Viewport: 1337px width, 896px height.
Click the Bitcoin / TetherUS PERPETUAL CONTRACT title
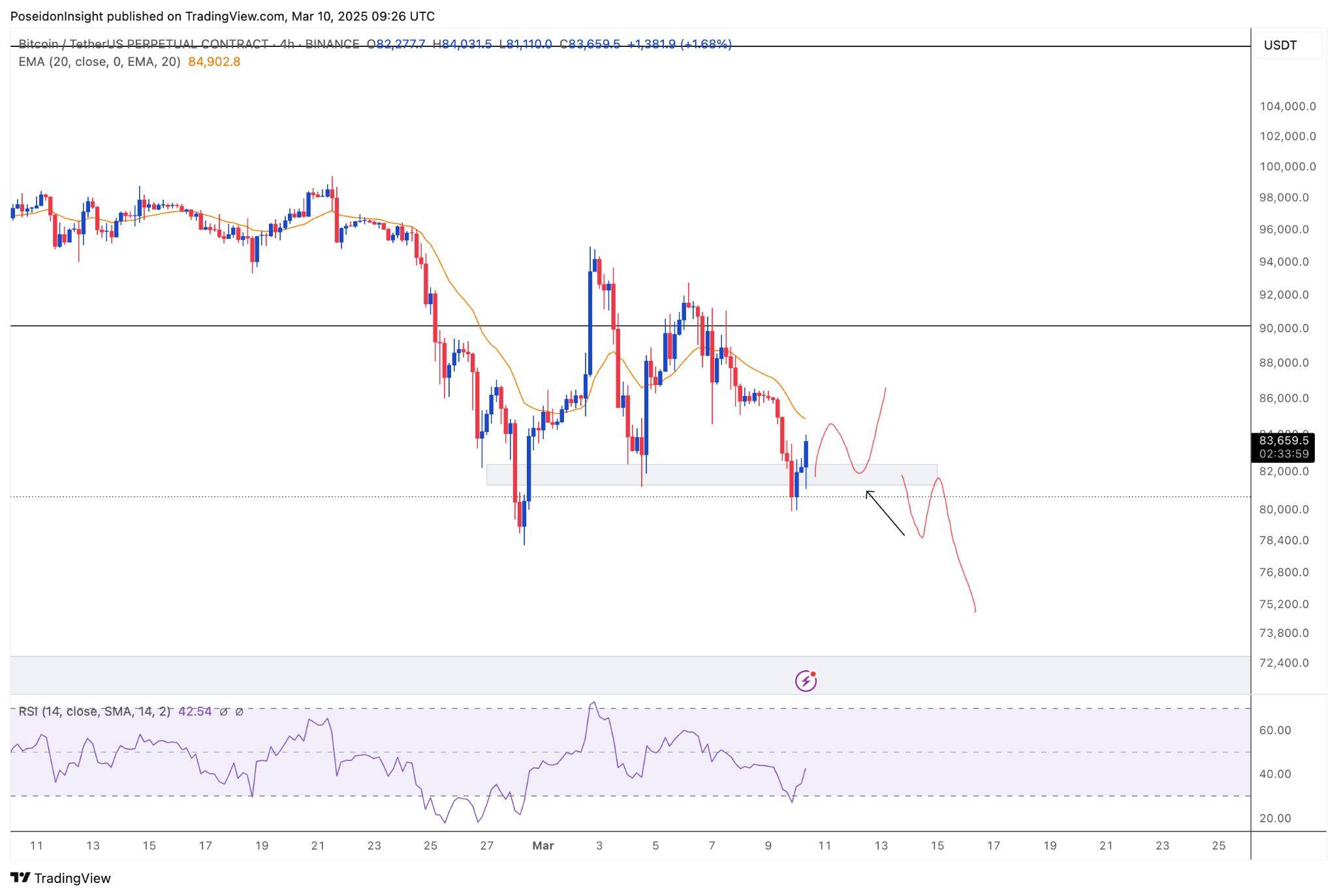coord(143,44)
